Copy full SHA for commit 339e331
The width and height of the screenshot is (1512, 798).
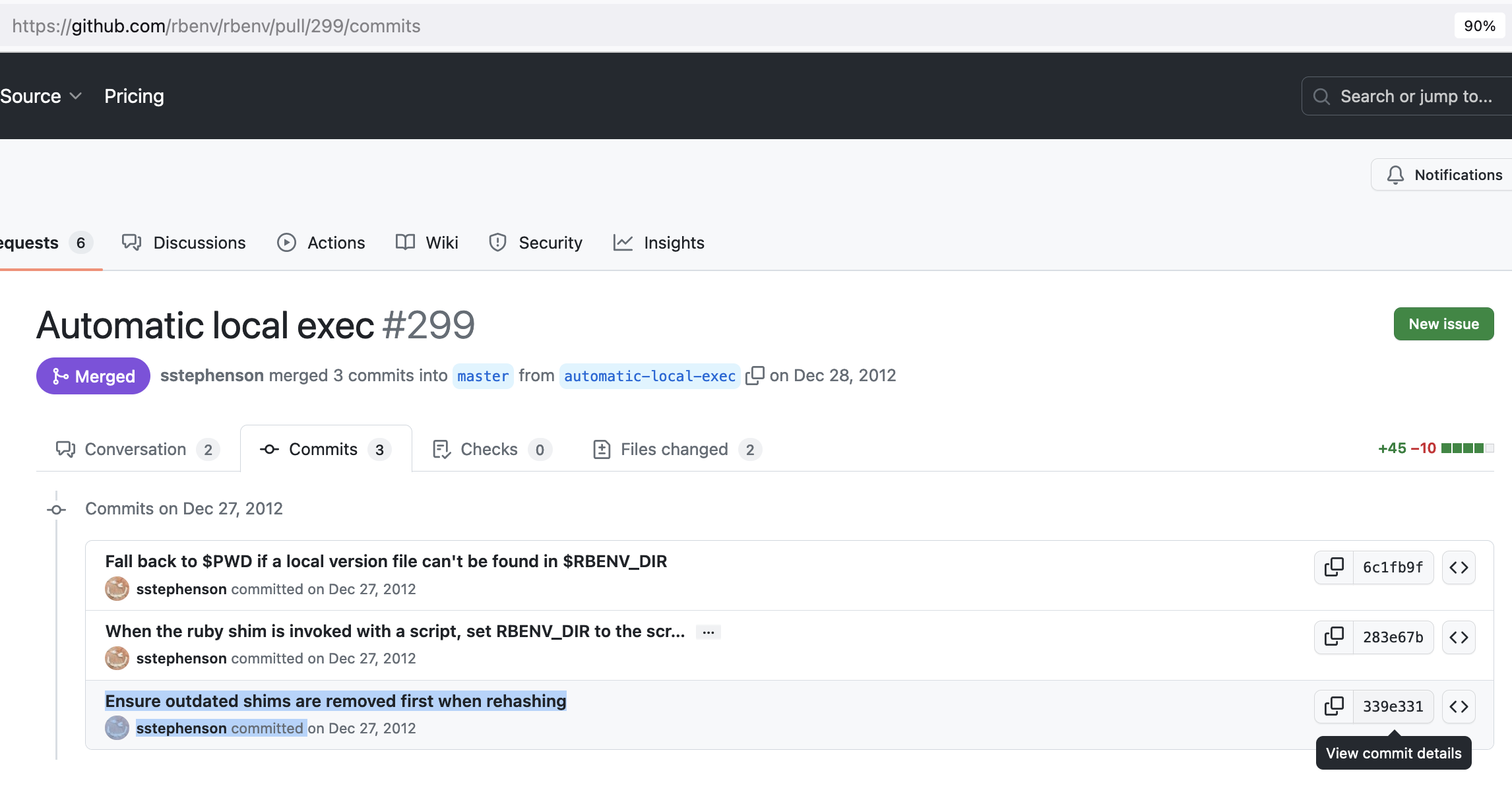click(1334, 706)
